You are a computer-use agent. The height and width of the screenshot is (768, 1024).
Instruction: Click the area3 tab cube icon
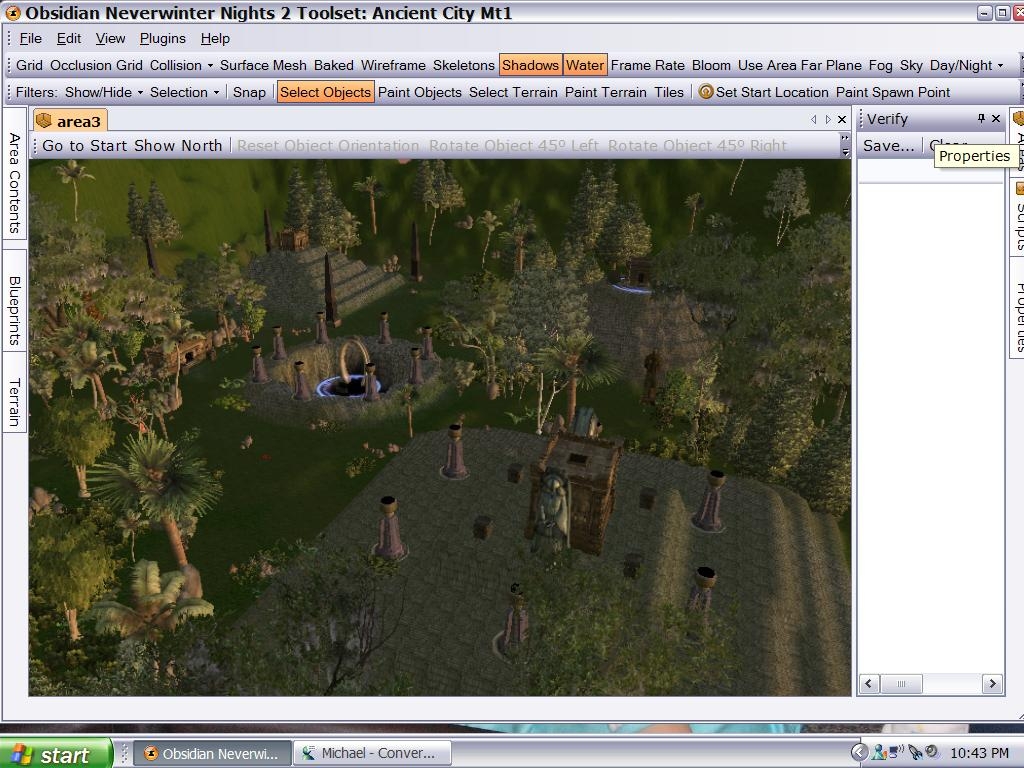43,121
